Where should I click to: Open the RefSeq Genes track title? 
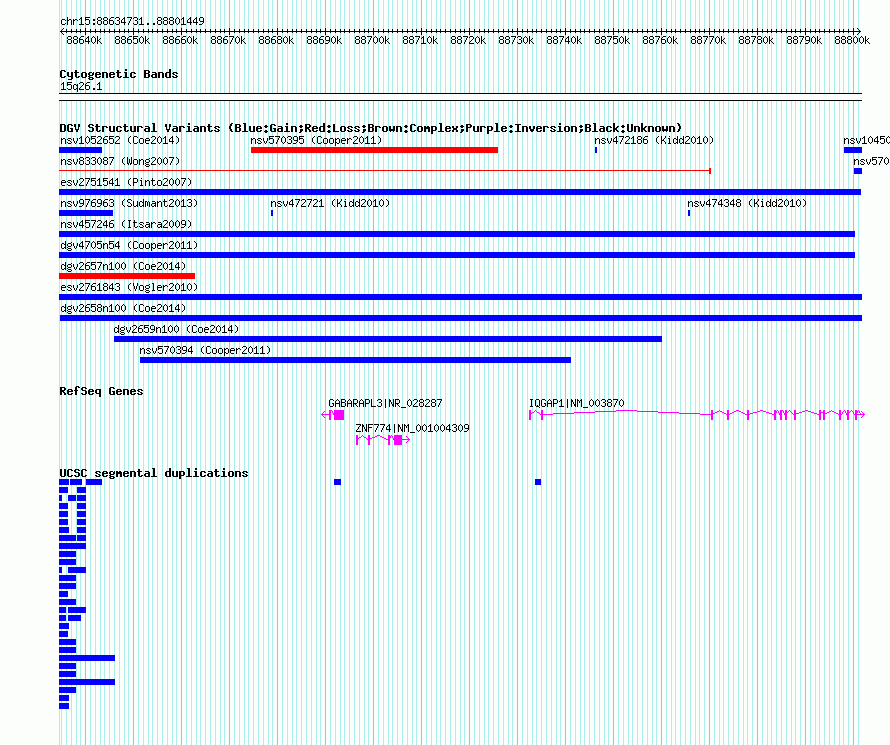(x=101, y=391)
